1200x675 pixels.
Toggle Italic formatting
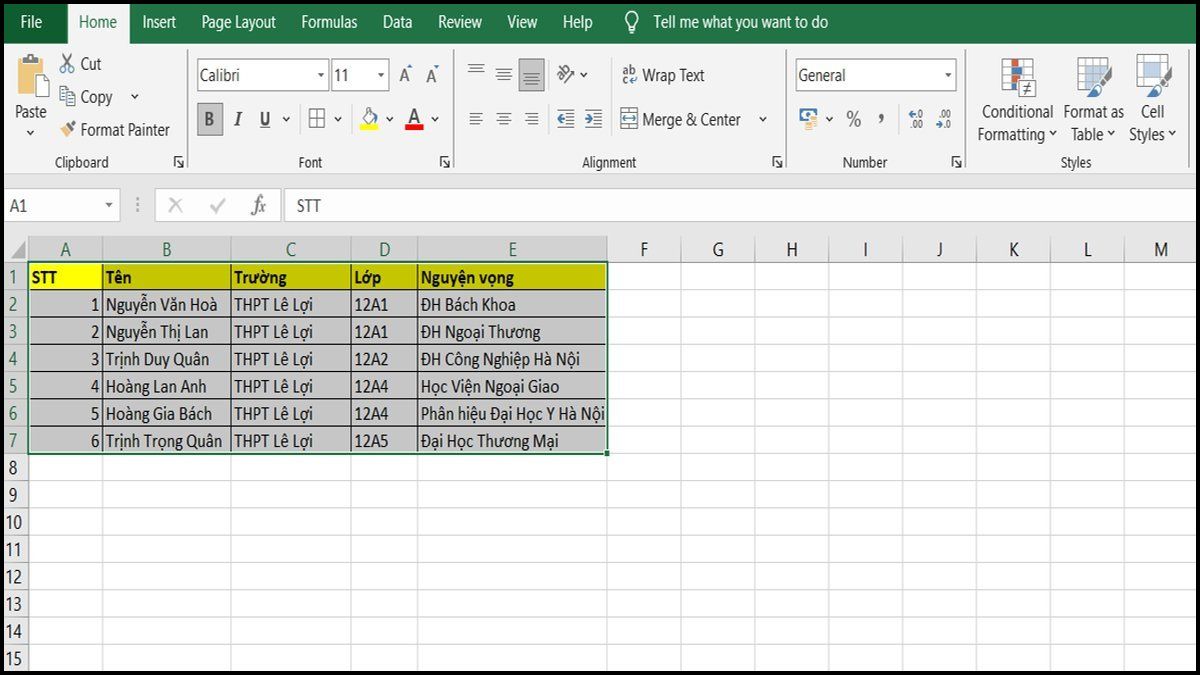click(x=238, y=119)
